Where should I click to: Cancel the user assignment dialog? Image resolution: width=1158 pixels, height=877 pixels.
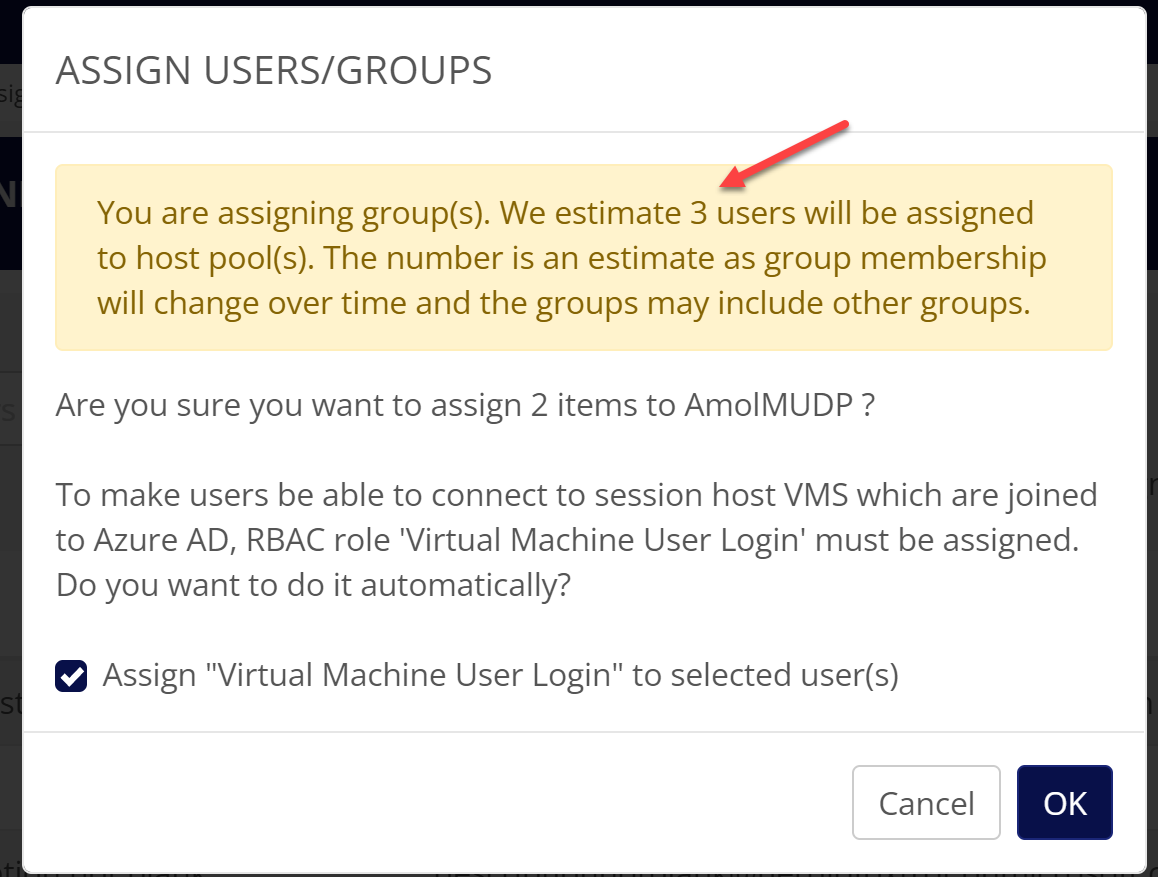click(x=926, y=803)
